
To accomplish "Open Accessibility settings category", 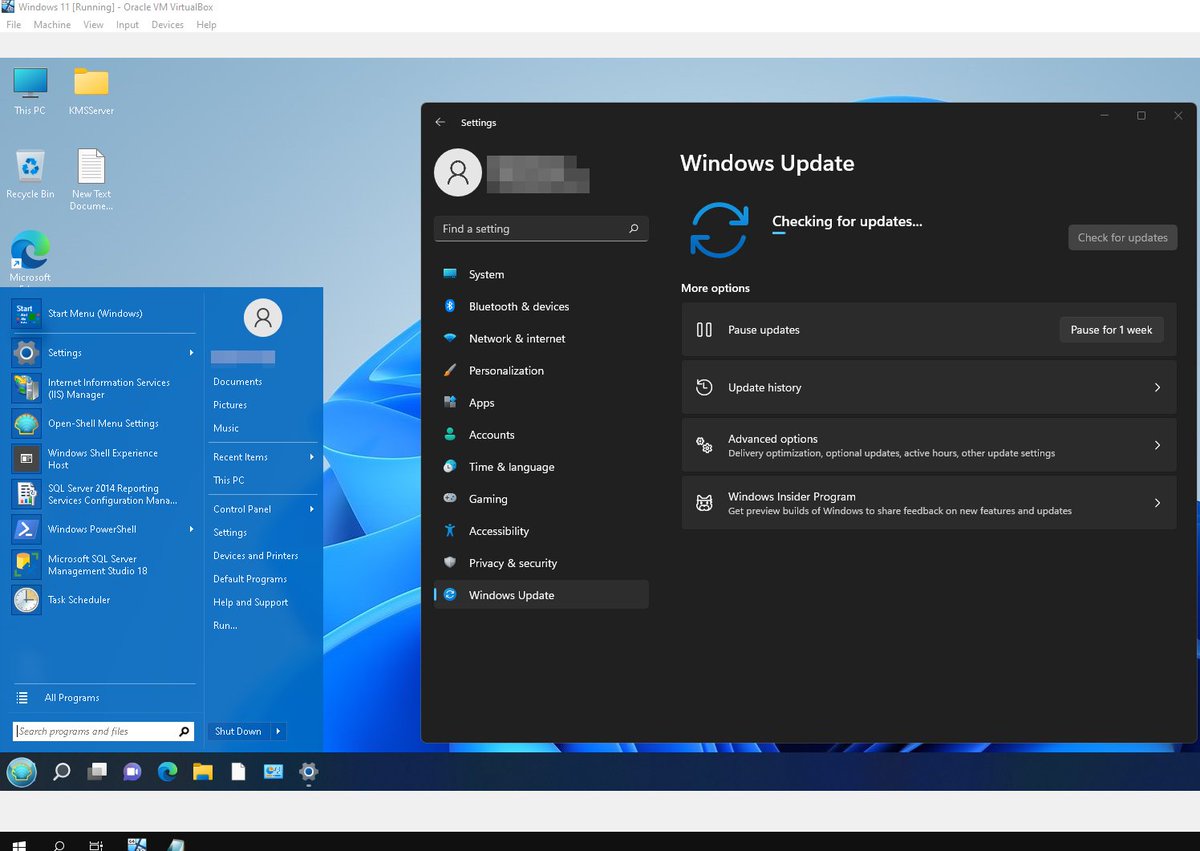I will (541, 530).
